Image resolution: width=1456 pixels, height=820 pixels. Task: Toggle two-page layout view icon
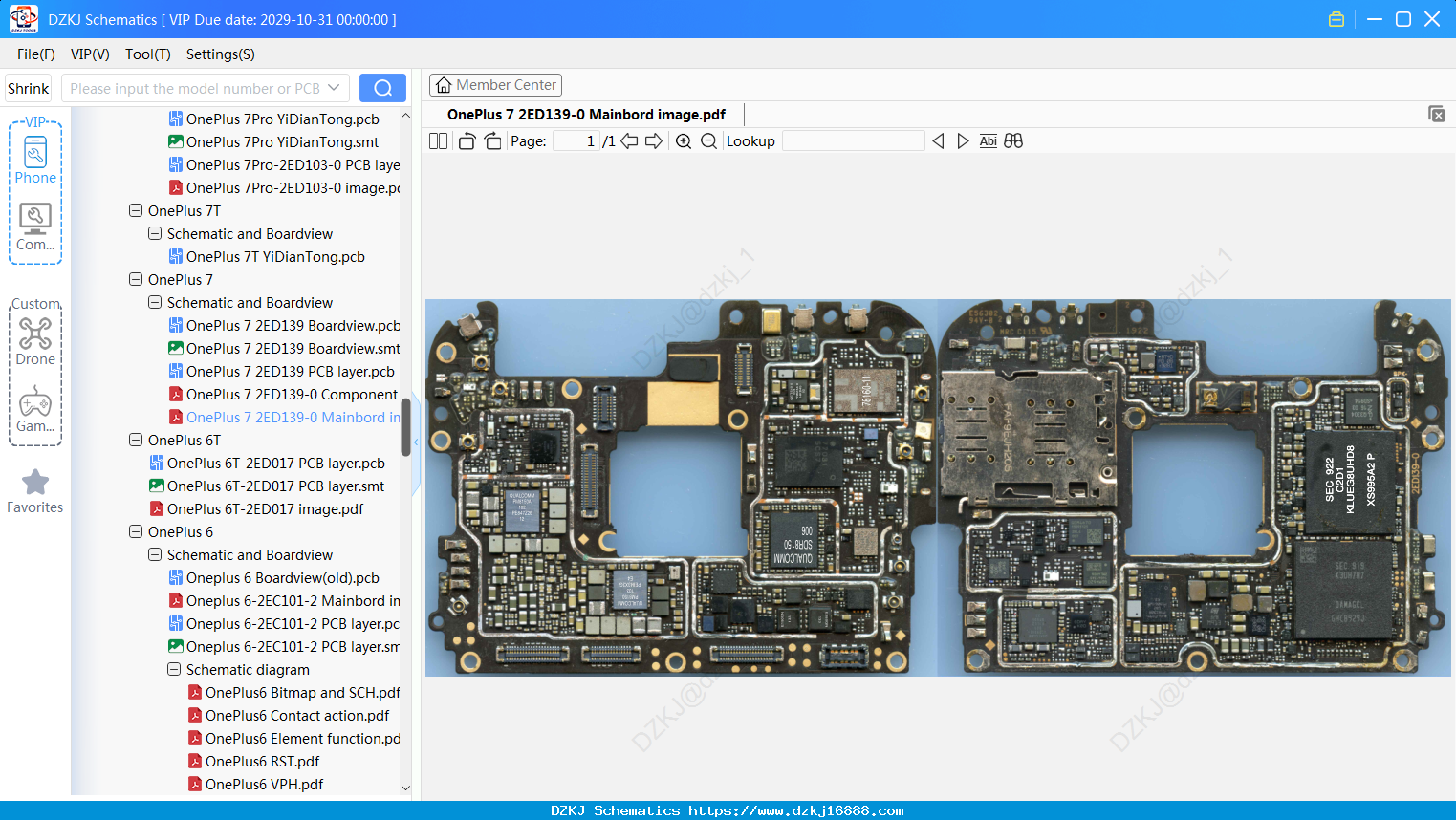[438, 141]
